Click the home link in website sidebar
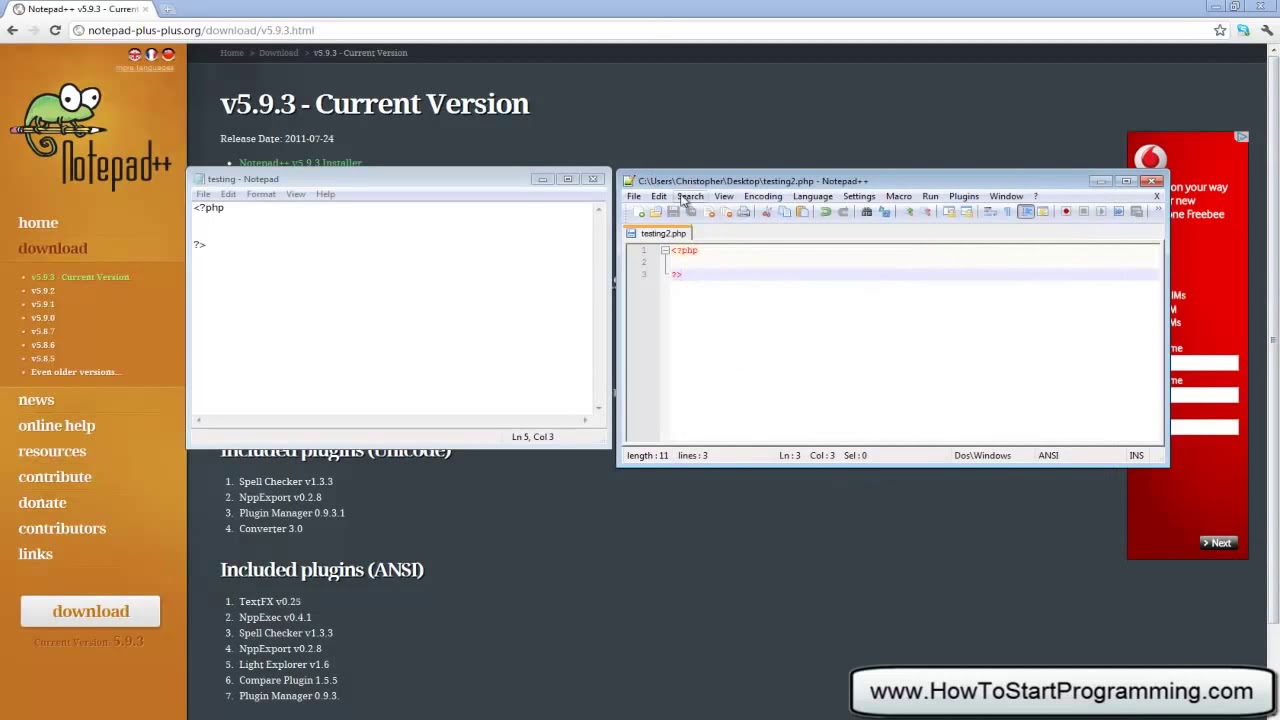 pyautogui.click(x=38, y=223)
